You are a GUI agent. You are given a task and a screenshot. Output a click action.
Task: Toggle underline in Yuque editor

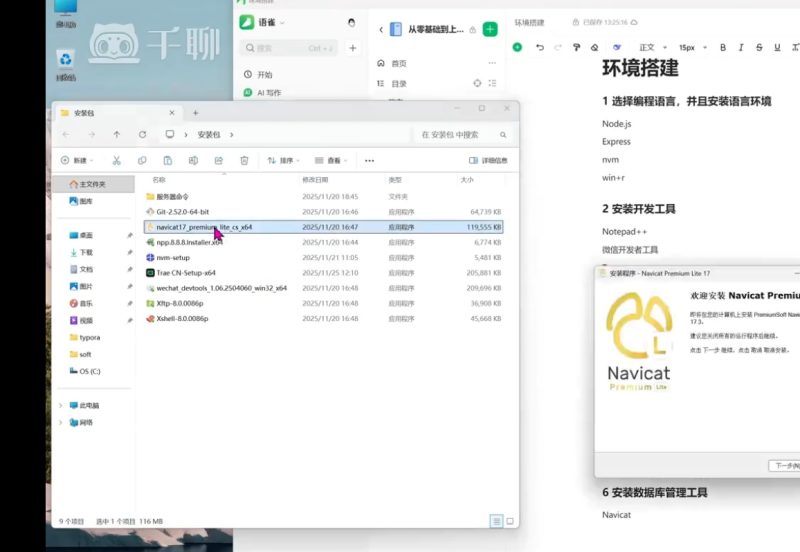pyautogui.click(x=777, y=47)
